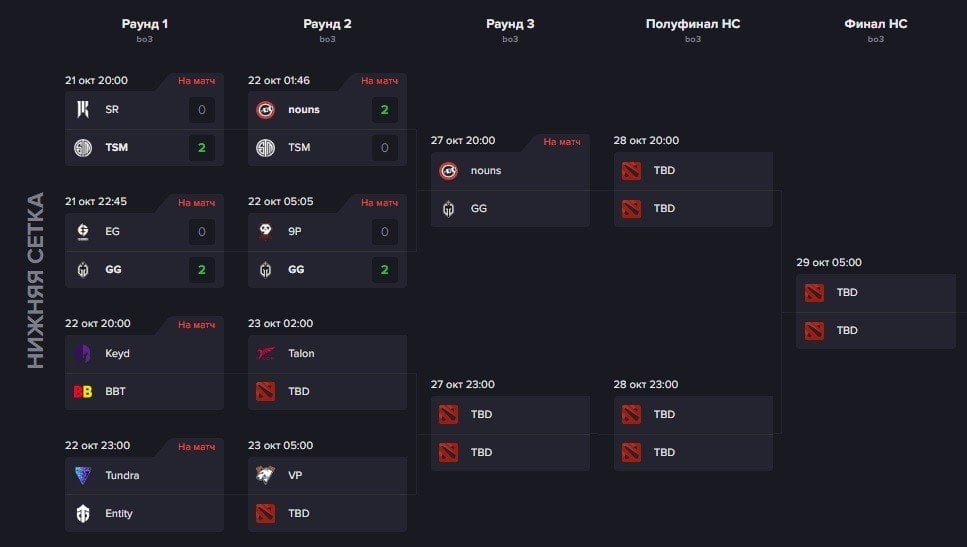Select the Talon team logo
967x547 pixels.
pos(266,353)
